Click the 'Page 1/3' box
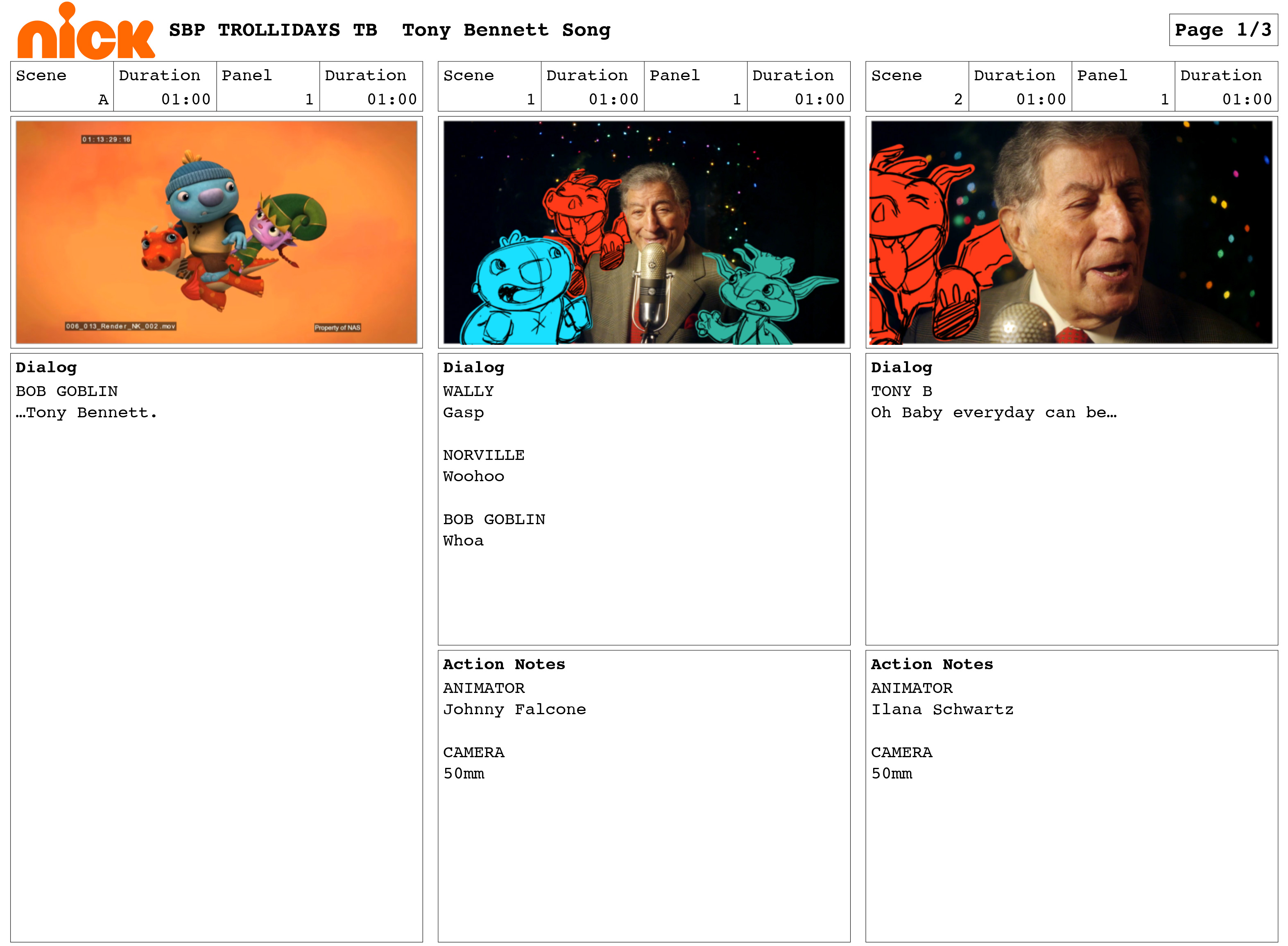1288x946 pixels. [1223, 30]
